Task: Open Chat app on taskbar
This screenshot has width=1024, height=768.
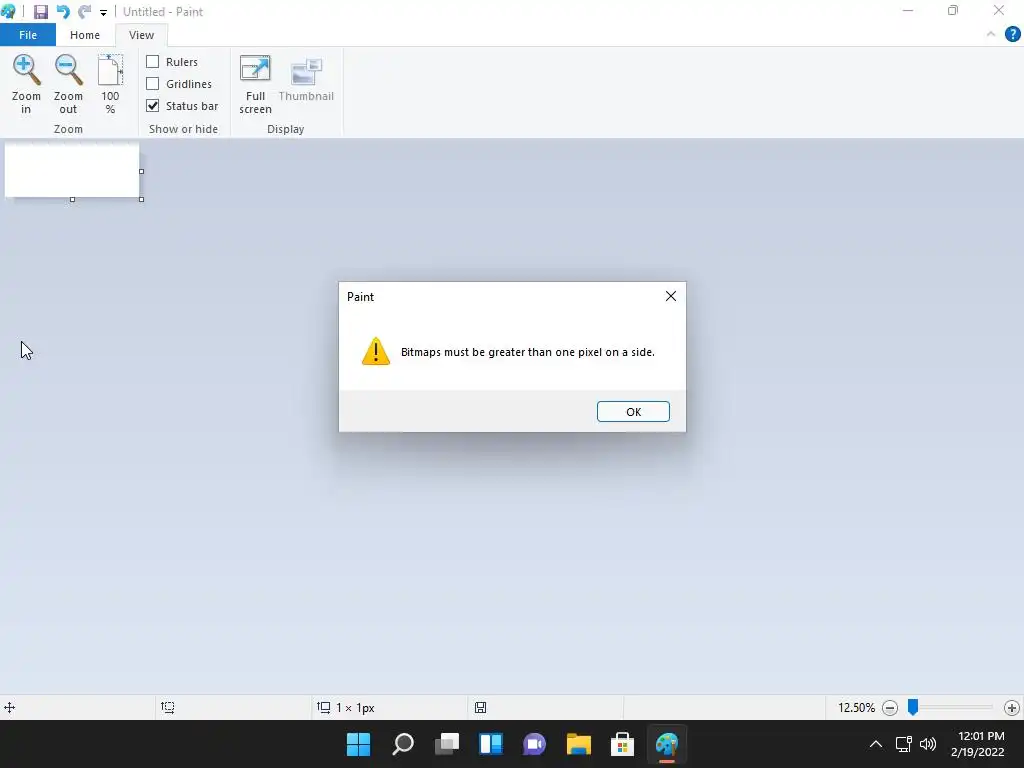Action: tap(534, 744)
